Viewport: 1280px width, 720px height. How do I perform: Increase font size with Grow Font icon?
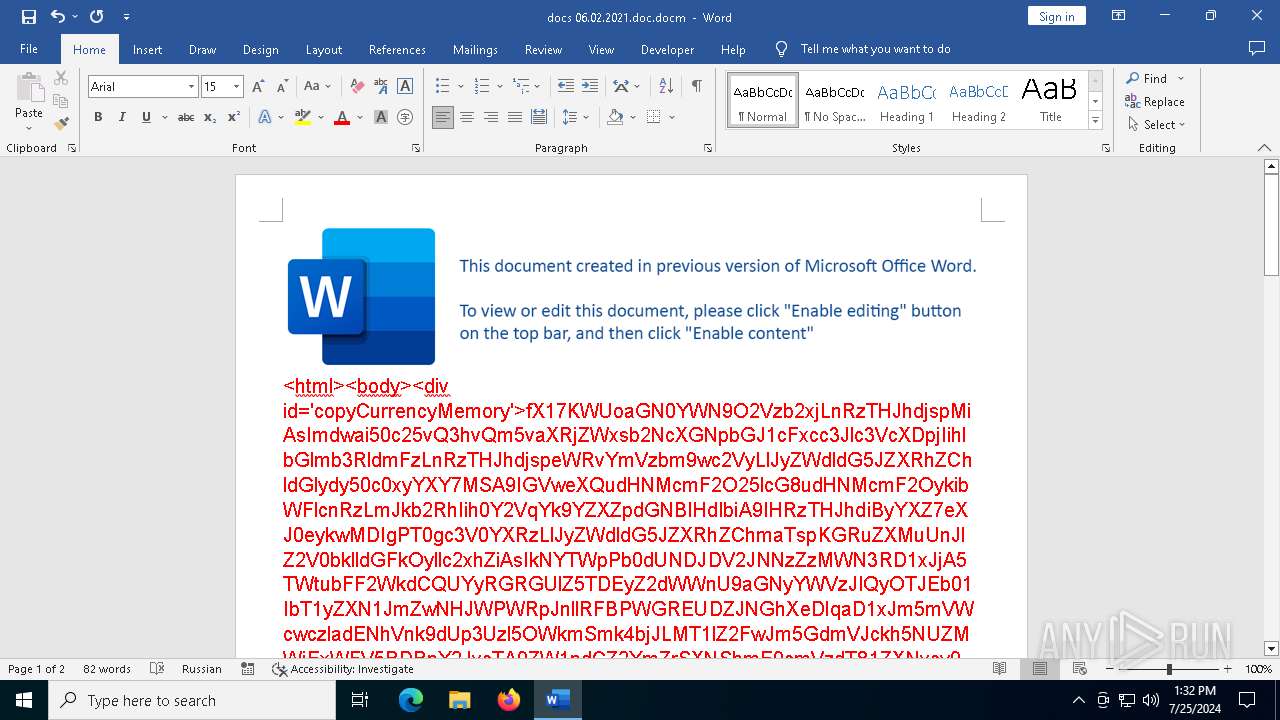[x=259, y=87]
